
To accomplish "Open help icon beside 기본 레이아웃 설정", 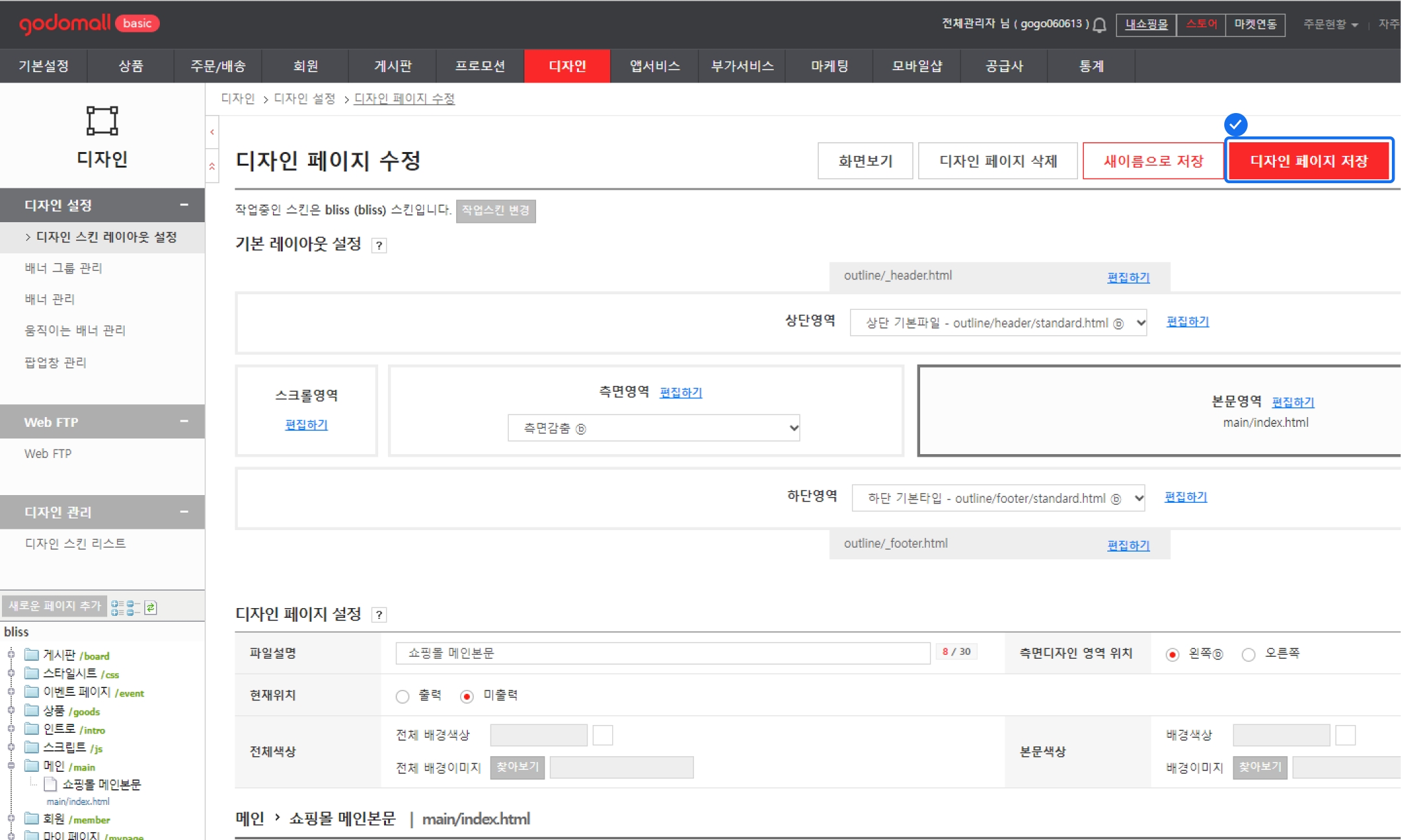I will (x=379, y=246).
